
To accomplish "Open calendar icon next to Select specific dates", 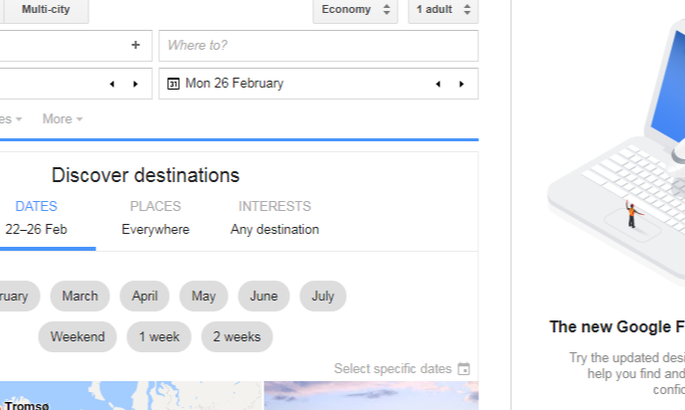I will 464,369.
